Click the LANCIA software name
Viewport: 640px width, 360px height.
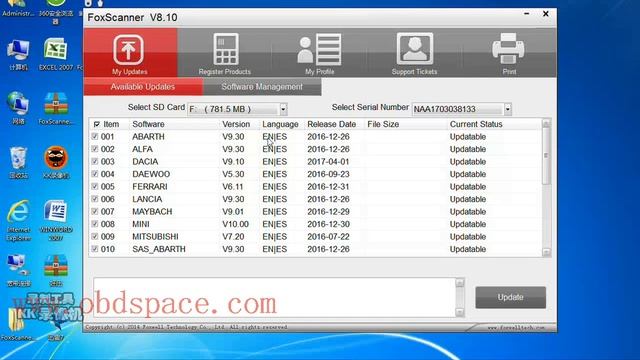point(147,199)
